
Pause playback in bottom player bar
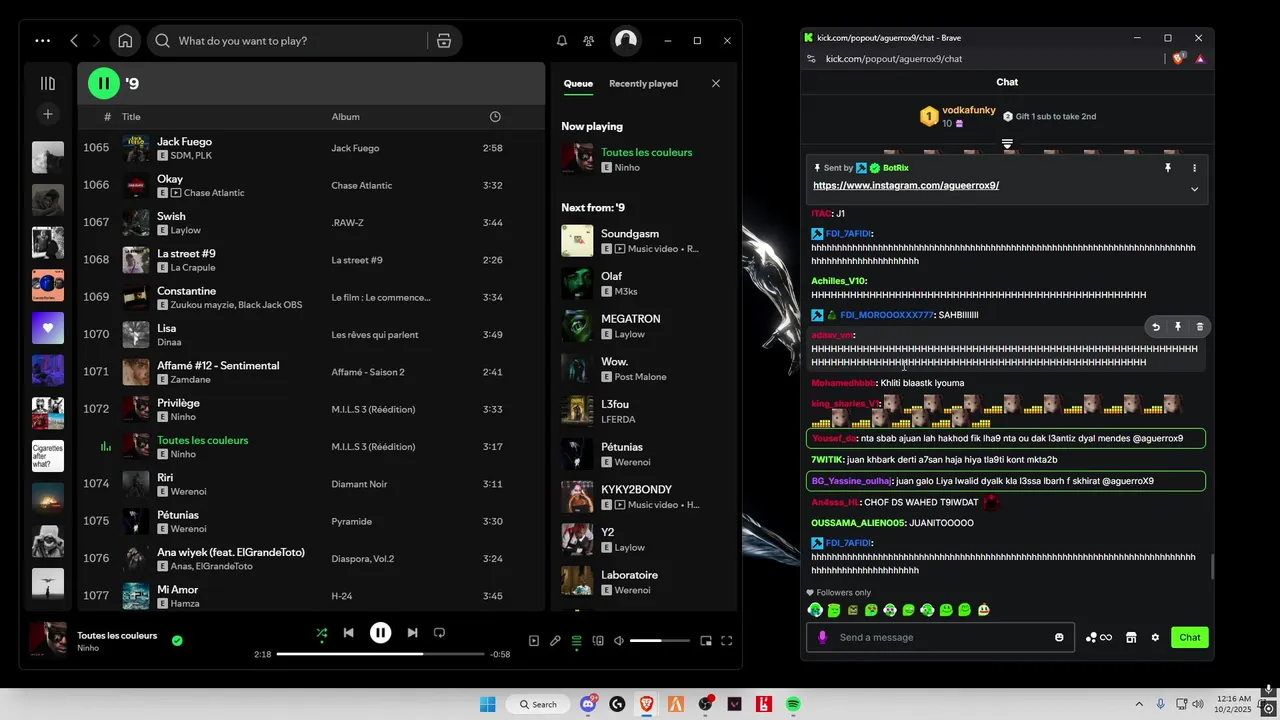click(x=380, y=632)
